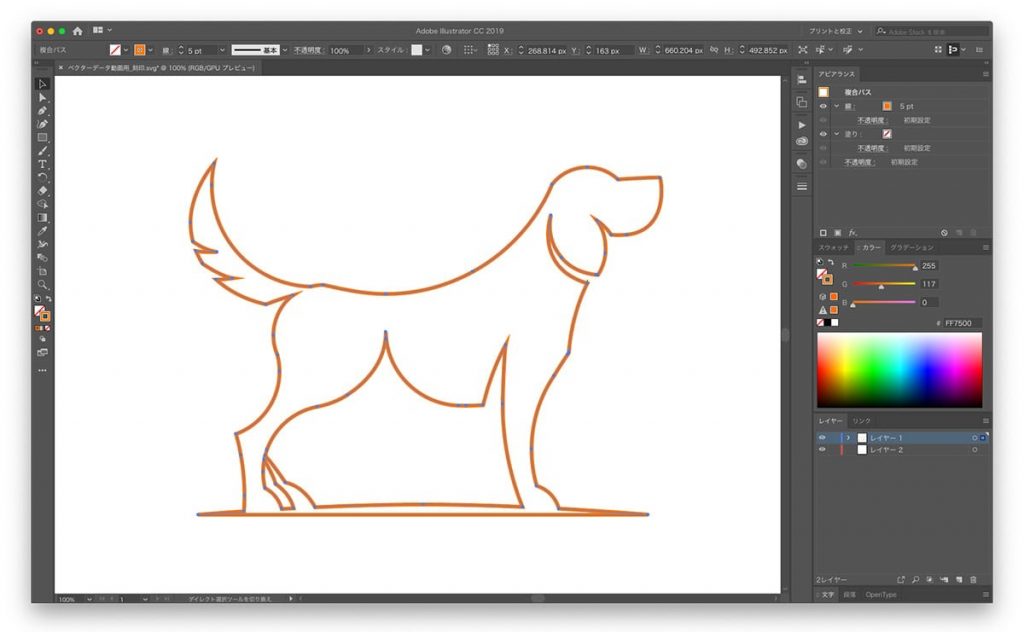The height and width of the screenshot is (632, 1024).
Task: Click the G channel color slider
Action: pyautogui.click(x=882, y=284)
